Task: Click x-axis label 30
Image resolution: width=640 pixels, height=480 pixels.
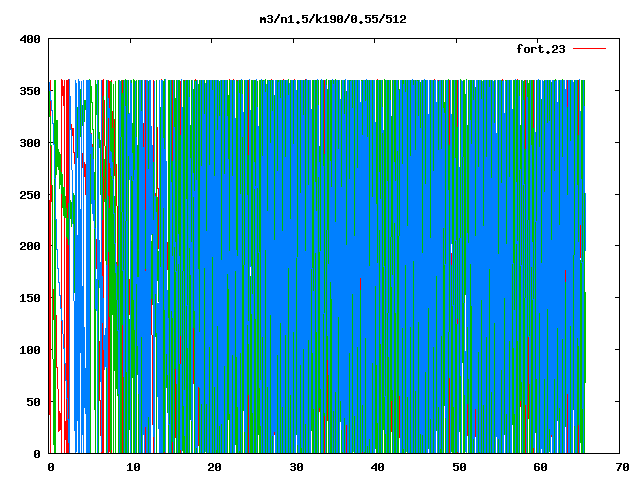Action: pyautogui.click(x=296, y=467)
